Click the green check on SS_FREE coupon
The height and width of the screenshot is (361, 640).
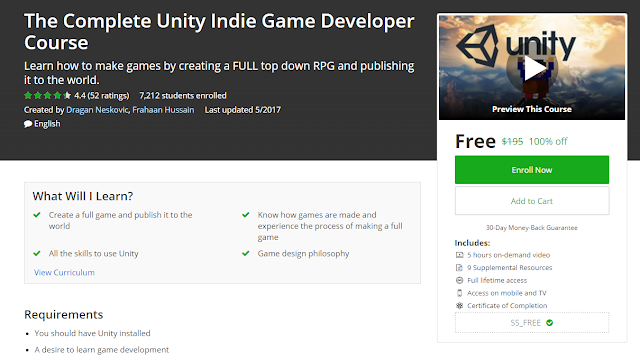pyautogui.click(x=550, y=323)
